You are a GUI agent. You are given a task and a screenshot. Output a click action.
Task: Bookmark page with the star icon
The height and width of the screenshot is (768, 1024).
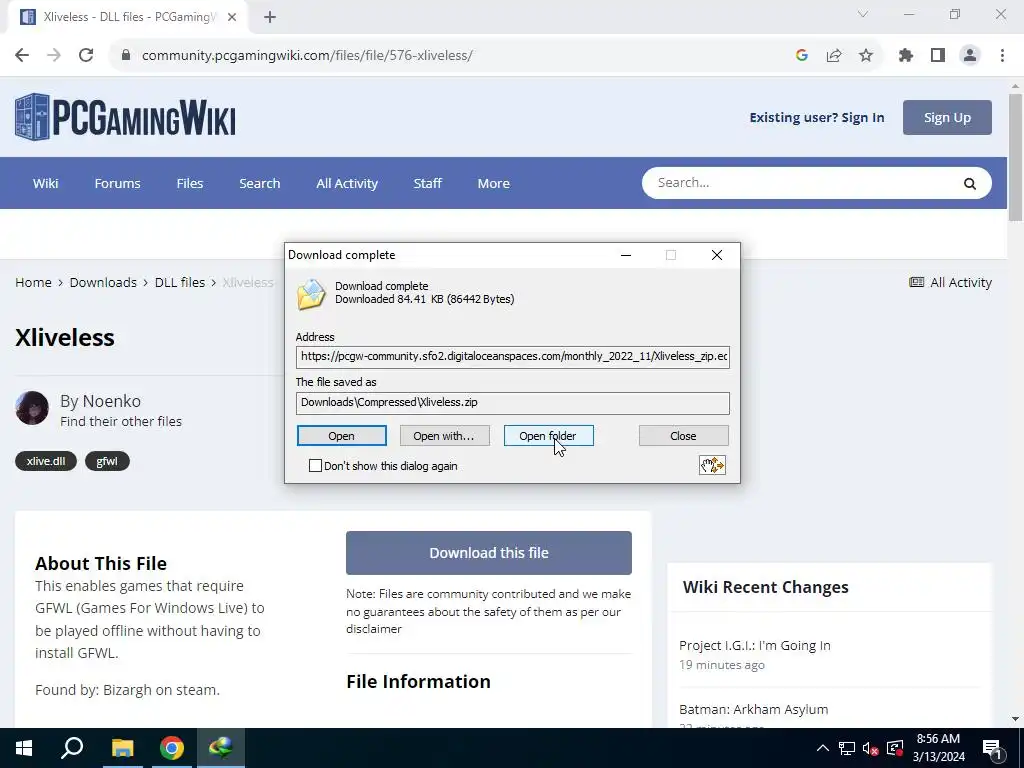[866, 56]
